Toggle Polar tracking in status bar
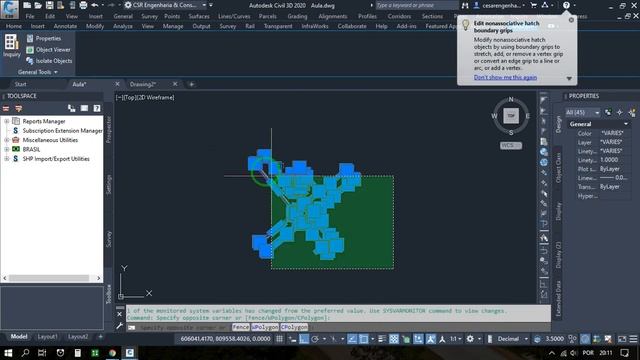The width and height of the screenshot is (640, 360). 315,339
